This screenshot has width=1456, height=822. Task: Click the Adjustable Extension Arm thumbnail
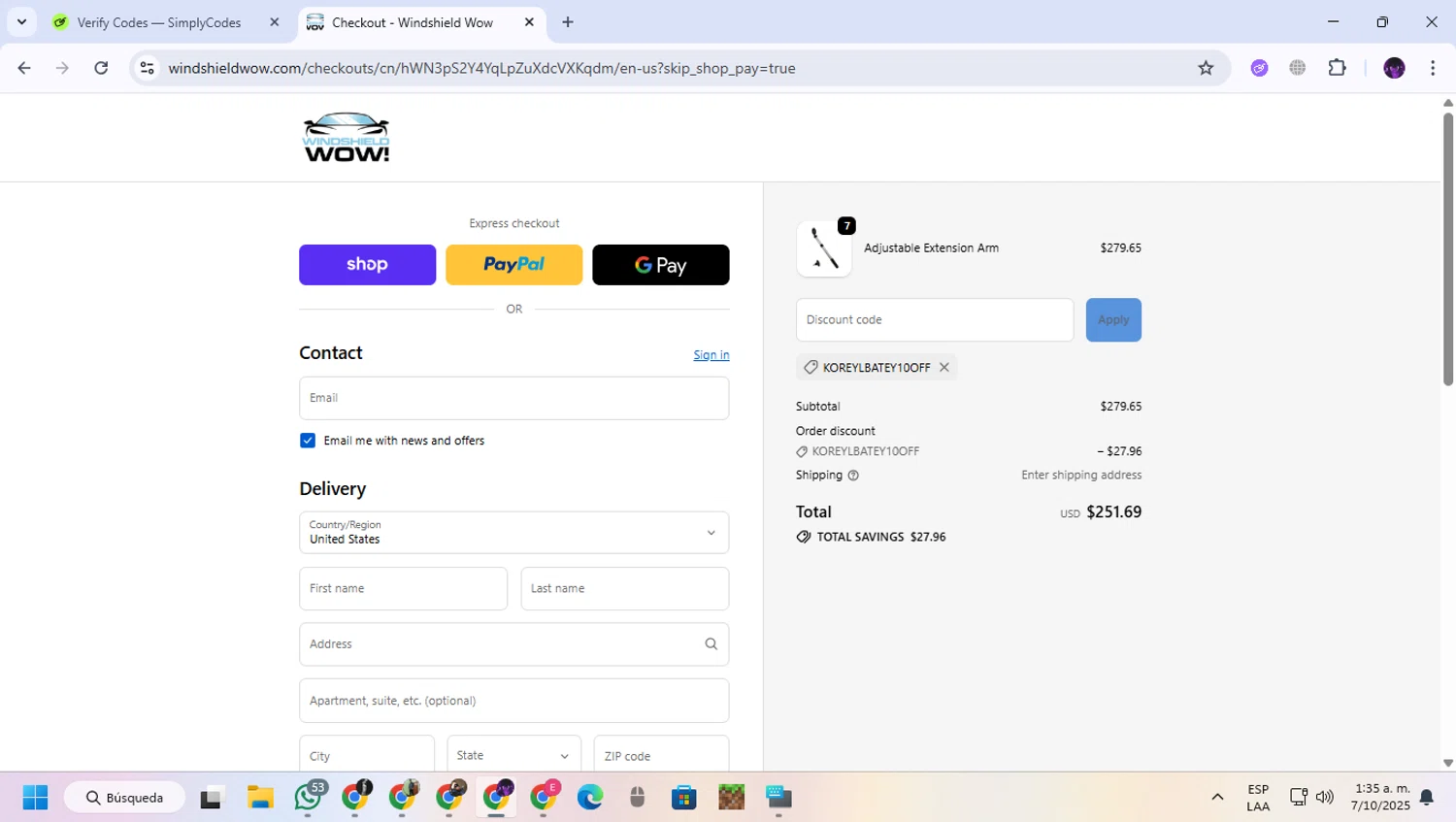[x=824, y=248]
